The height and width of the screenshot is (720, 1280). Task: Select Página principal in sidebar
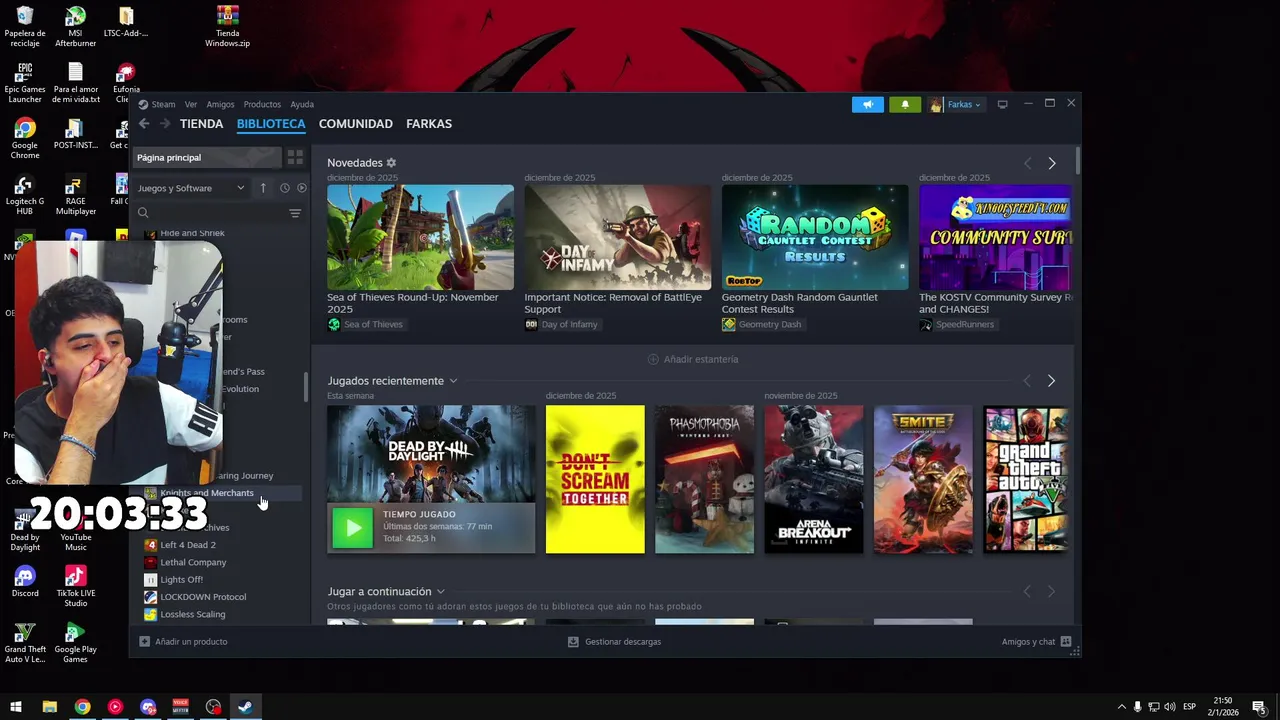[x=207, y=157]
